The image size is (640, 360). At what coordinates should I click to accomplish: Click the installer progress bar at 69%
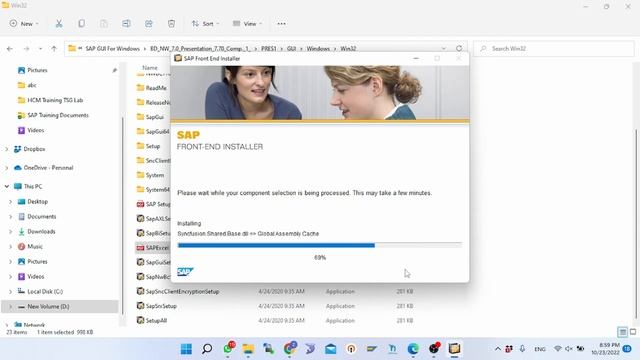[x=320, y=245]
